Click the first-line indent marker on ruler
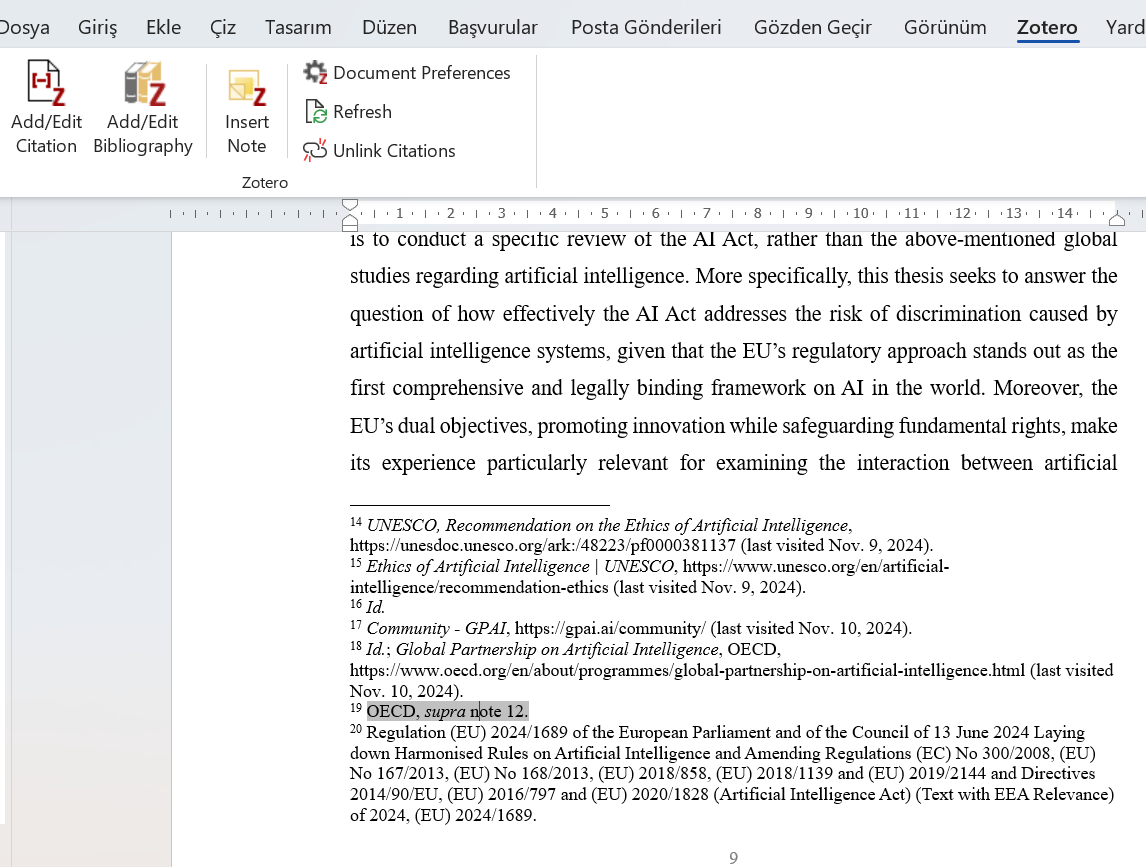 tap(350, 205)
